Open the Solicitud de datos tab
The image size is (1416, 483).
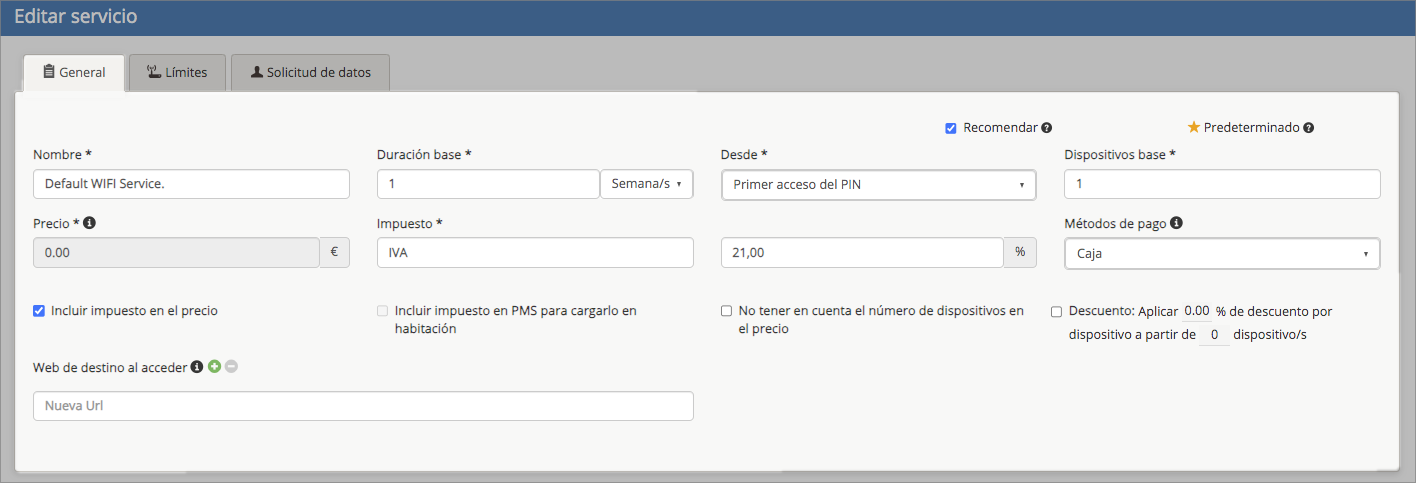point(310,73)
